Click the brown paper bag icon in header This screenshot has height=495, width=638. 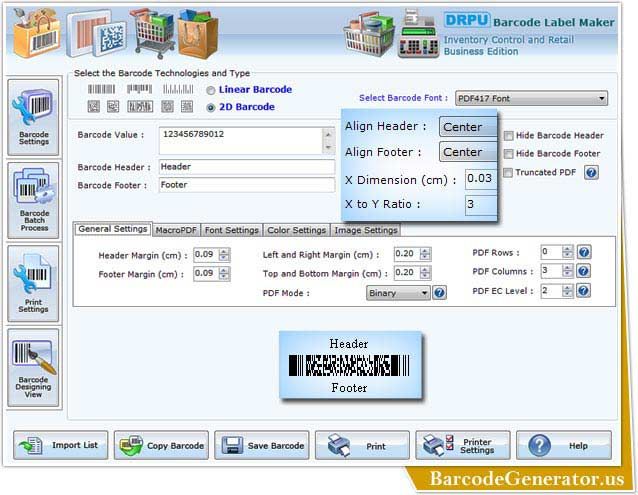point(198,34)
